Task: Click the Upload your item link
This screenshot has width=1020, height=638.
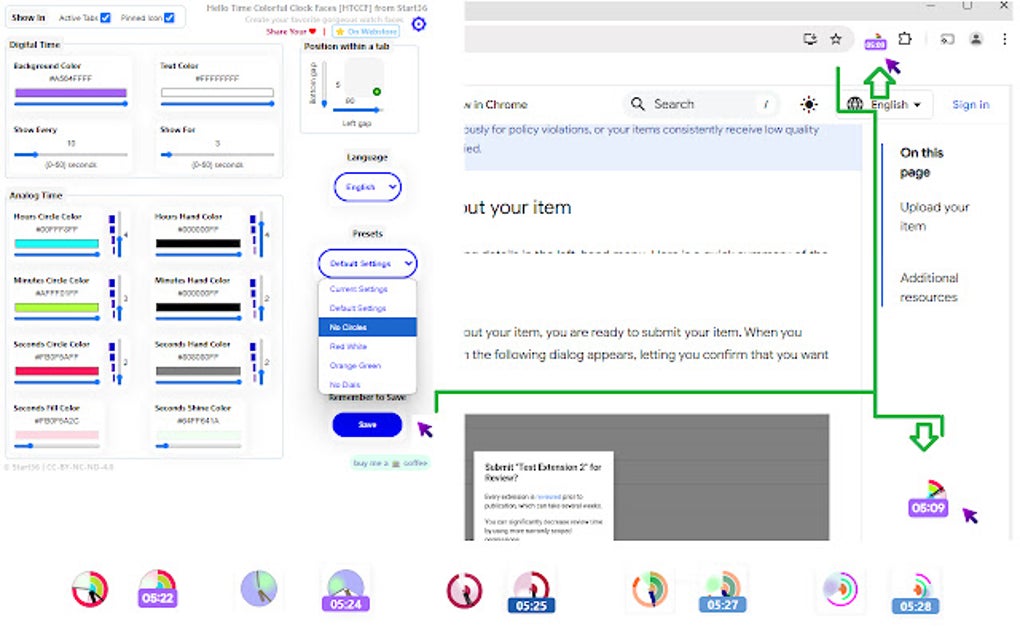Action: click(934, 216)
